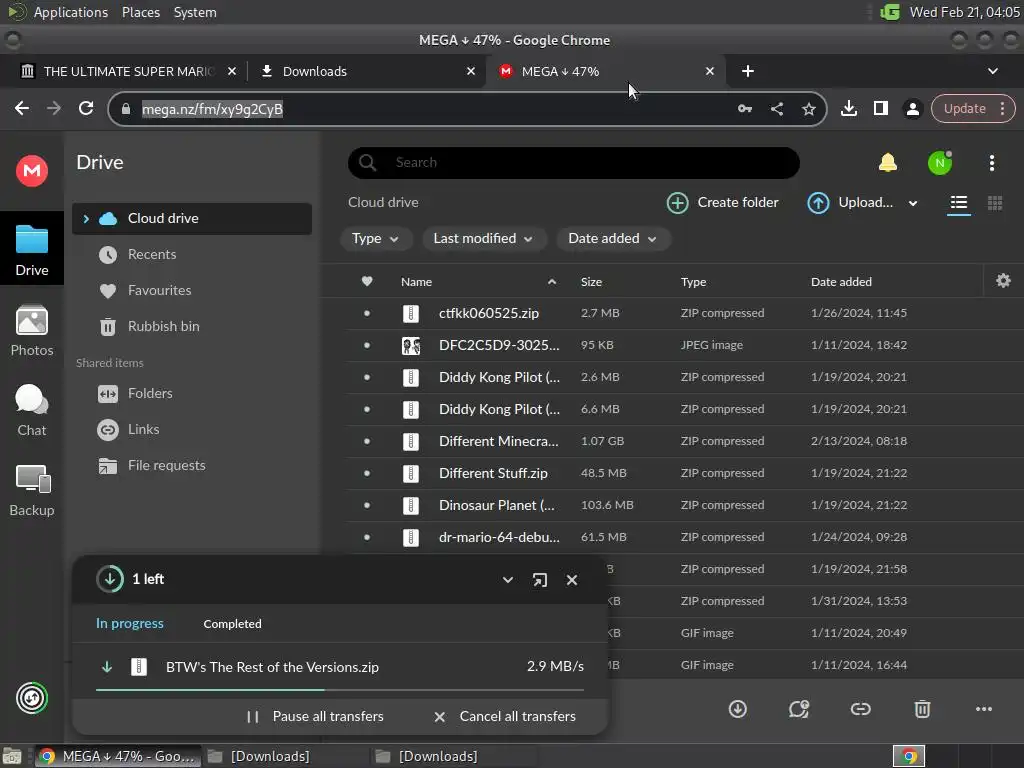The image size is (1024, 768).
Task: Open notifications bell
Action: click(x=888, y=163)
